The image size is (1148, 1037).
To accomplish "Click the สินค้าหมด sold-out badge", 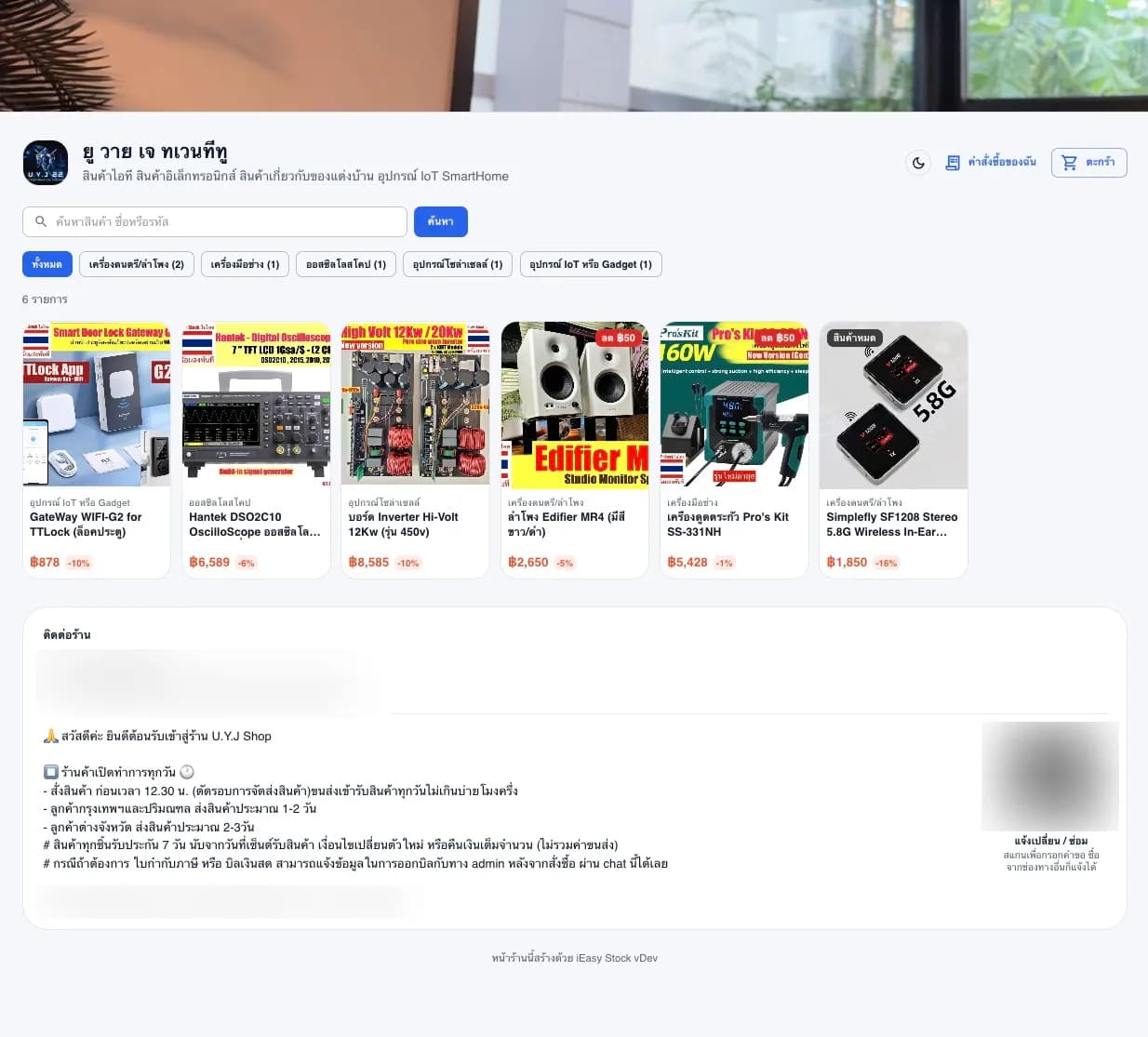I will pyautogui.click(x=854, y=339).
